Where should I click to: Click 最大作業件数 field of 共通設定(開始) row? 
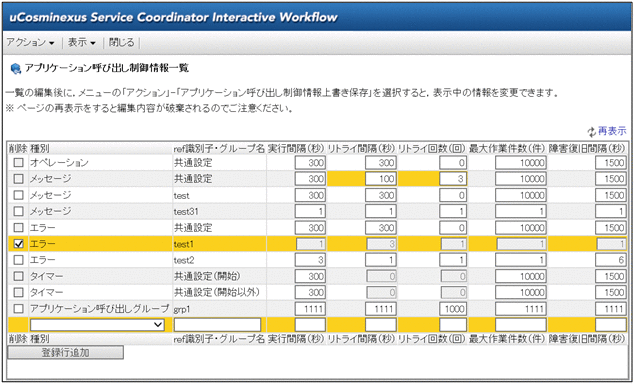tap(521, 276)
